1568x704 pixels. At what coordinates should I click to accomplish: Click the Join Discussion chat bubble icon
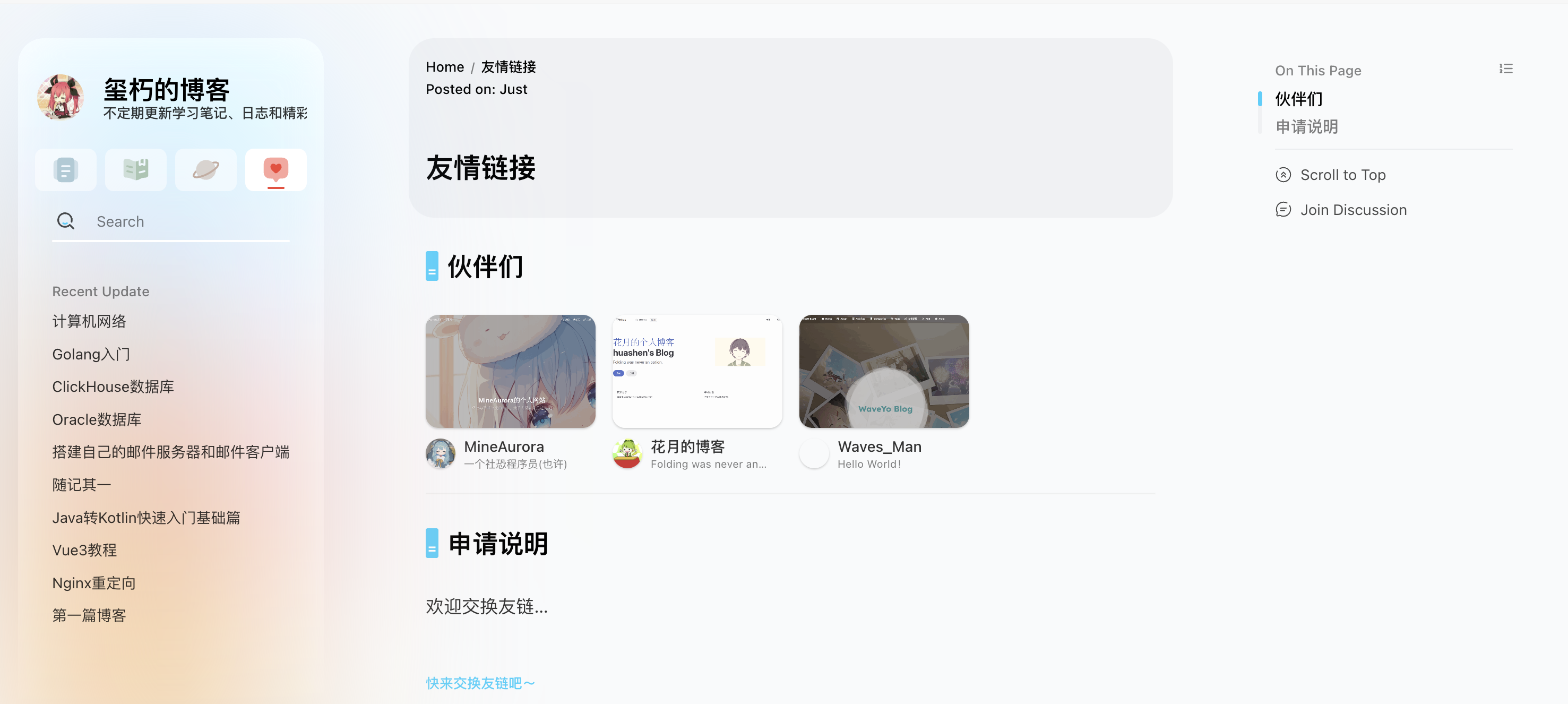1283,210
